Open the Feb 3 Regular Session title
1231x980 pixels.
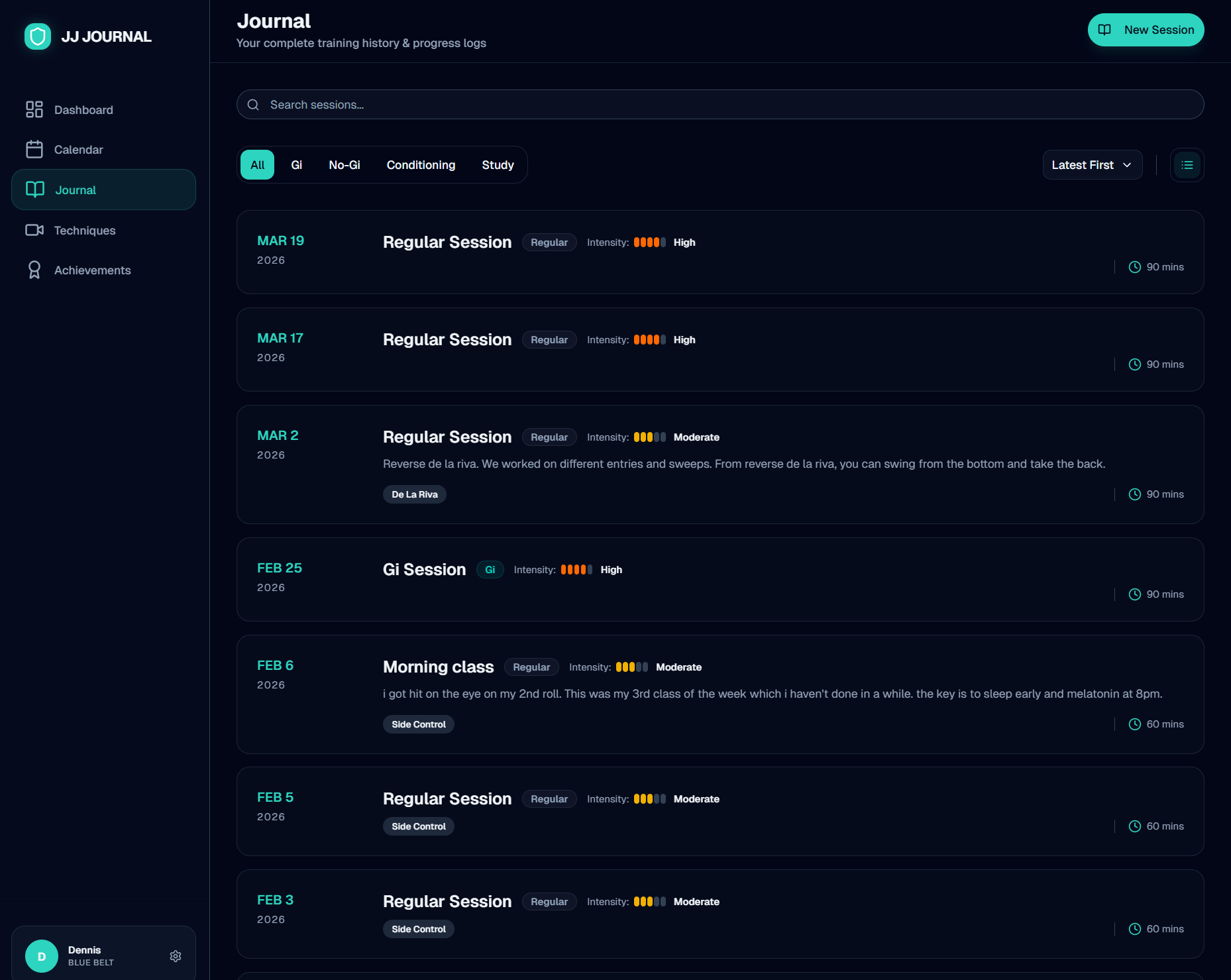[x=447, y=902]
